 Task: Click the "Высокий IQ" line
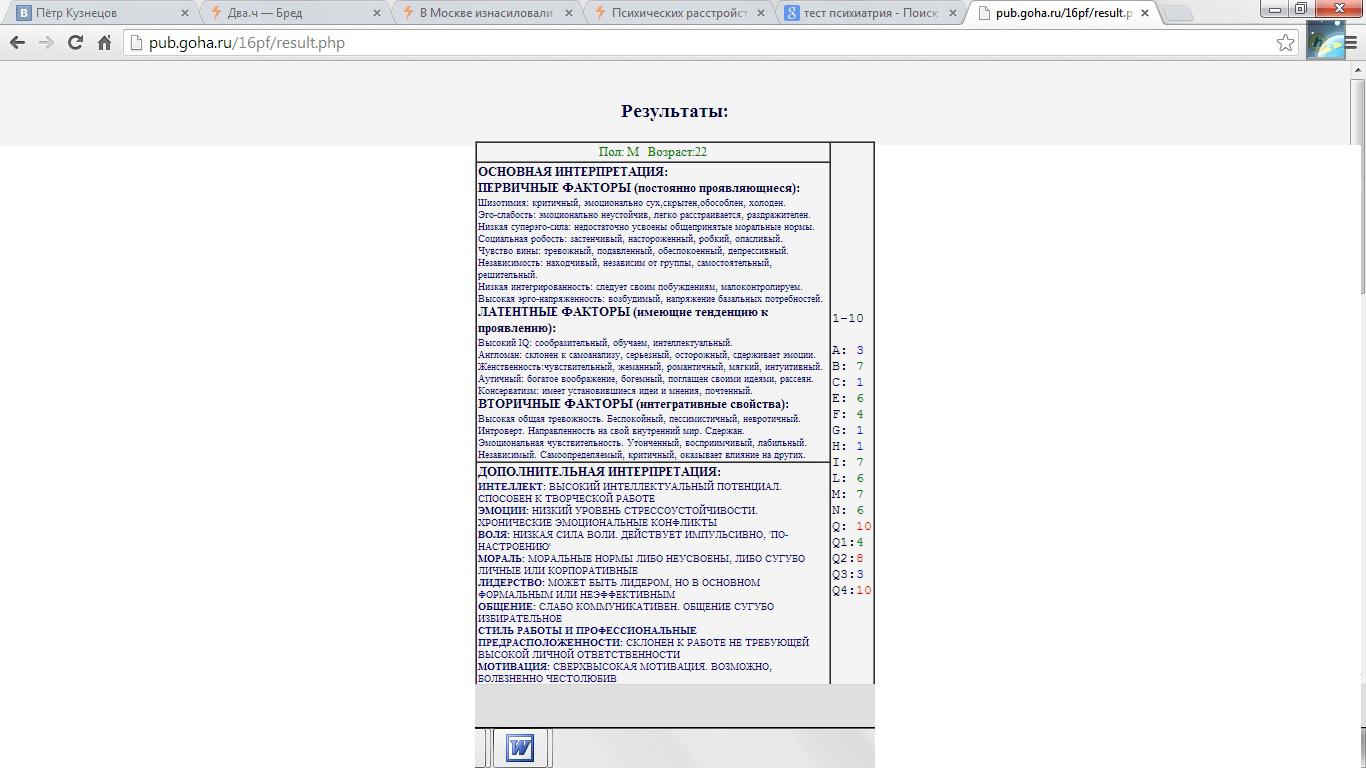click(605, 343)
